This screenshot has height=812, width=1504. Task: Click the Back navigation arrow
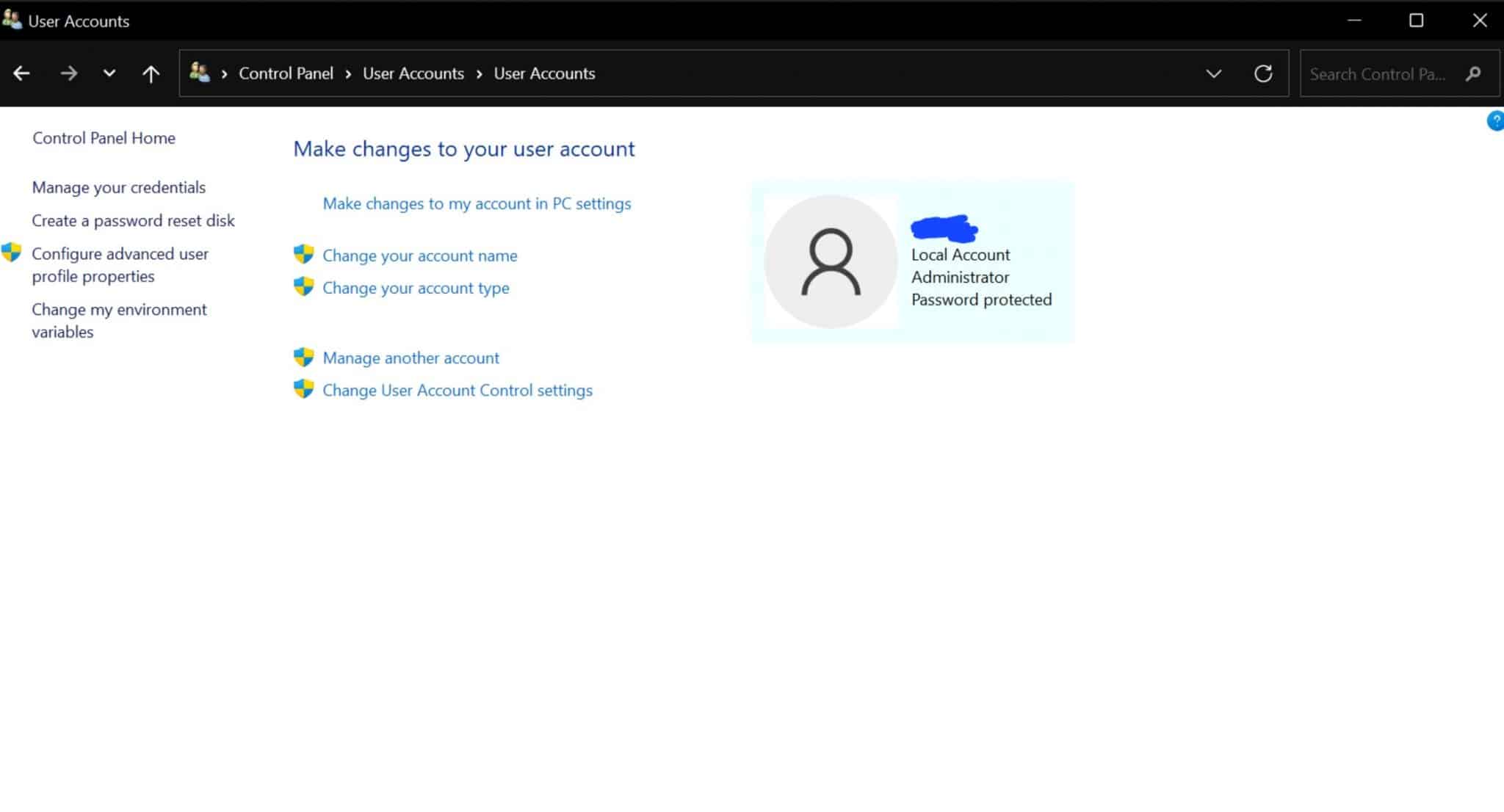click(x=21, y=73)
